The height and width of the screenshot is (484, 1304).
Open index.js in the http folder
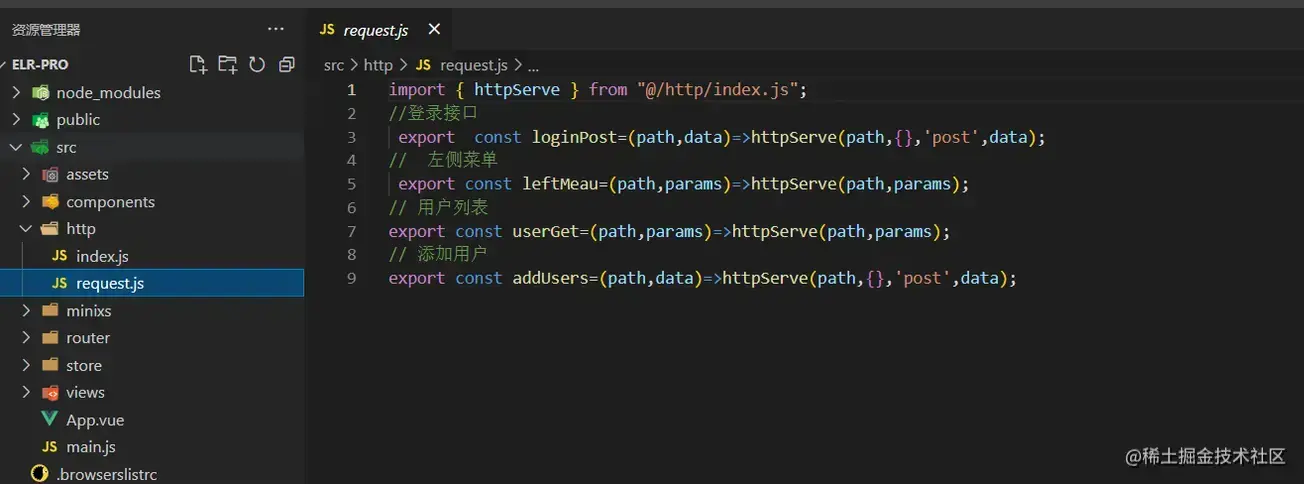(102, 256)
